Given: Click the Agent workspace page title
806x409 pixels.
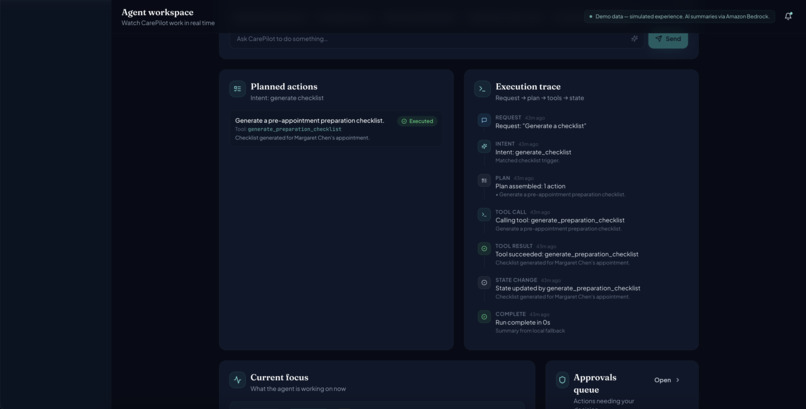Looking at the screenshot, I should [x=157, y=12].
